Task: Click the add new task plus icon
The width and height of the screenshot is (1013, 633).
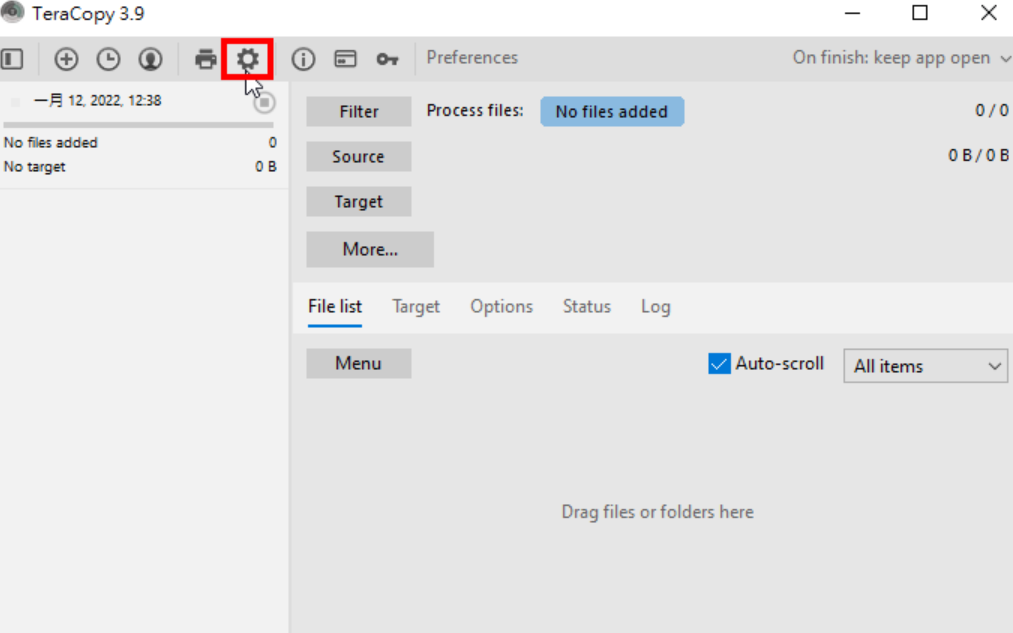Action: point(66,59)
